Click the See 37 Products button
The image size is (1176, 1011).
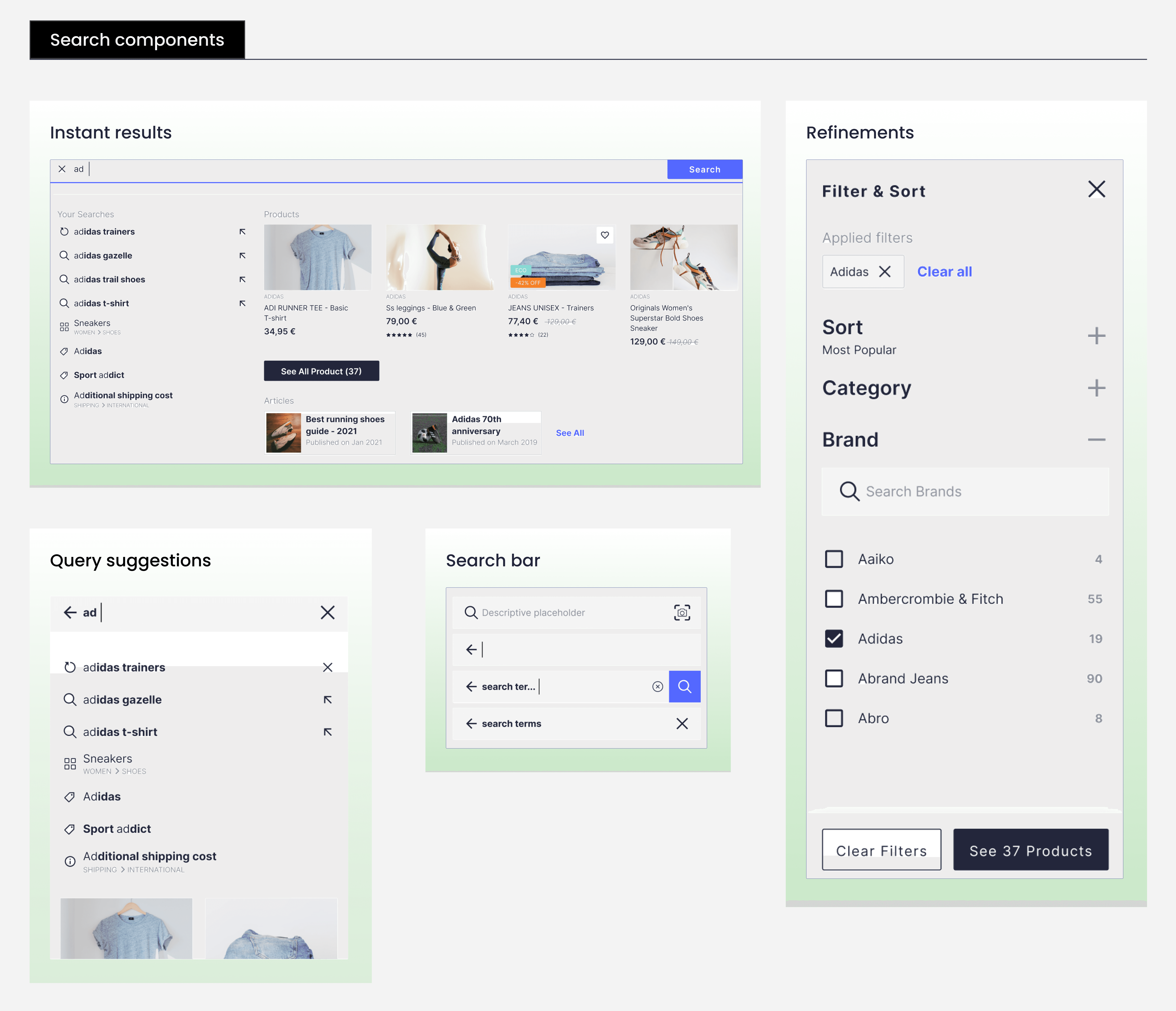tap(1031, 850)
